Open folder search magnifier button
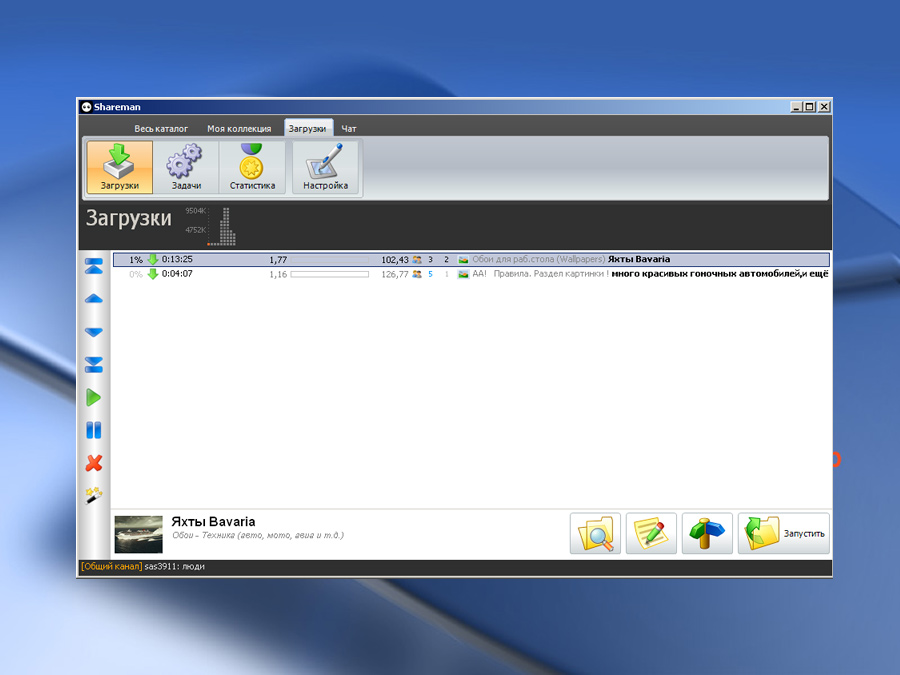This screenshot has height=675, width=900. point(595,533)
